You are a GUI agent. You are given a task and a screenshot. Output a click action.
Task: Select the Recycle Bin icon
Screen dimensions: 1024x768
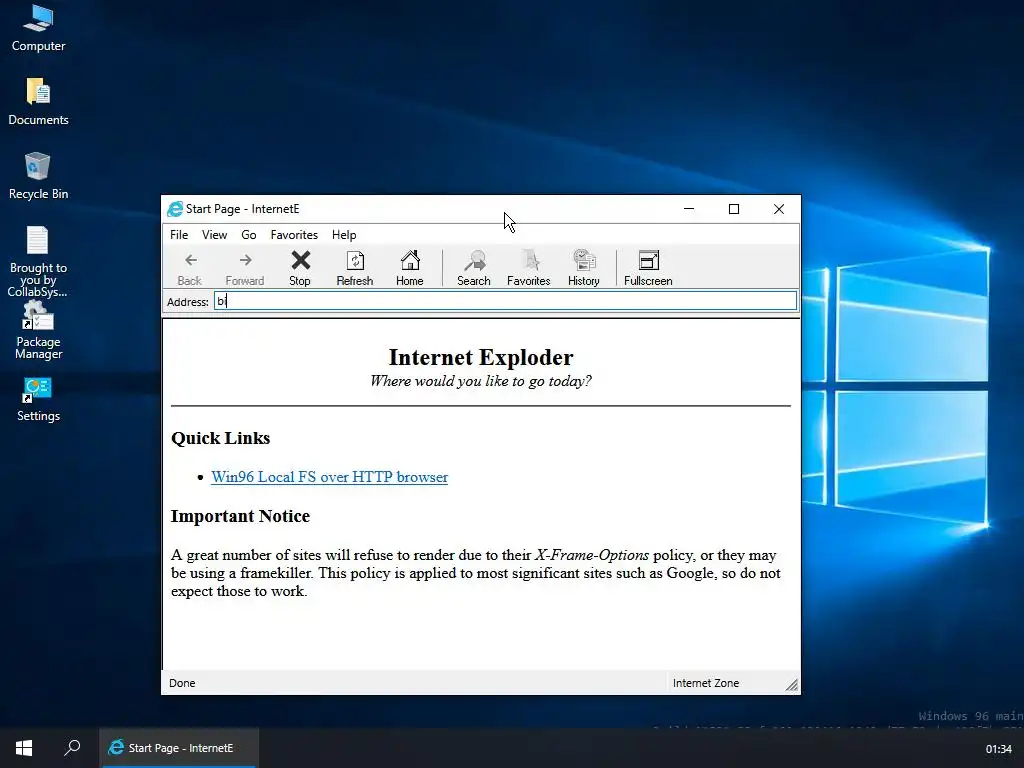(38, 176)
